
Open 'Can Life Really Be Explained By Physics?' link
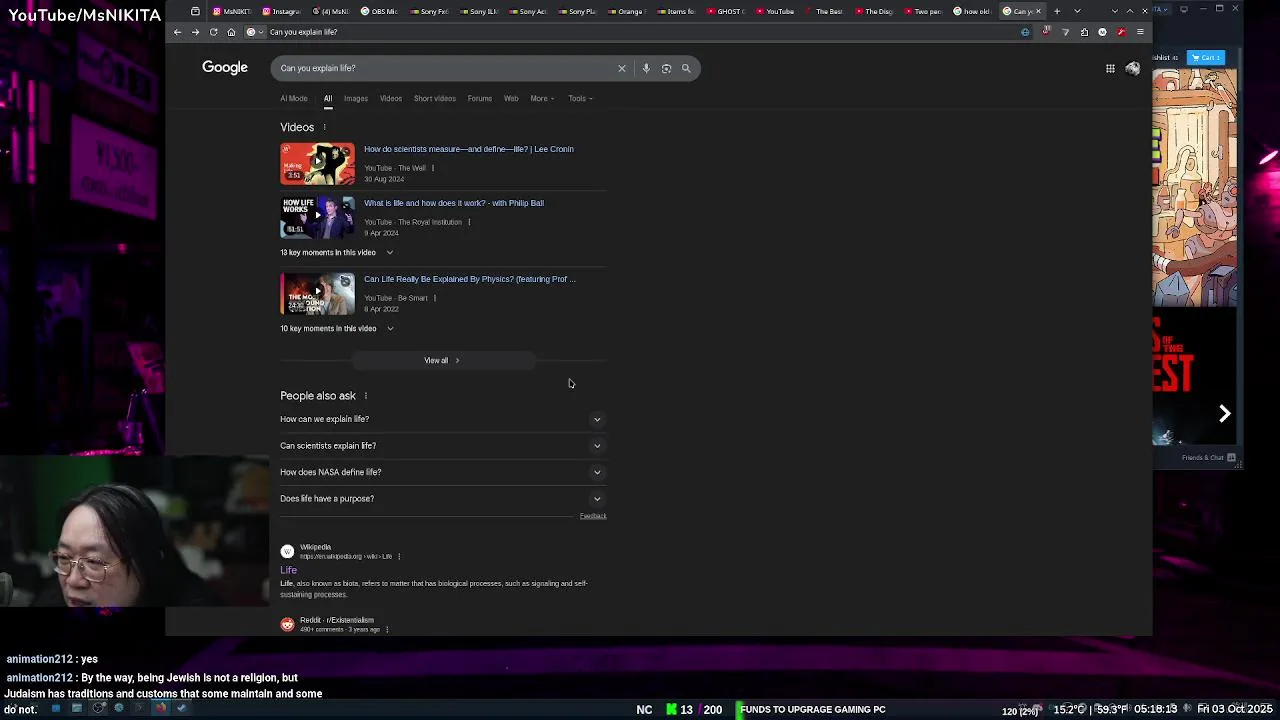(x=470, y=279)
